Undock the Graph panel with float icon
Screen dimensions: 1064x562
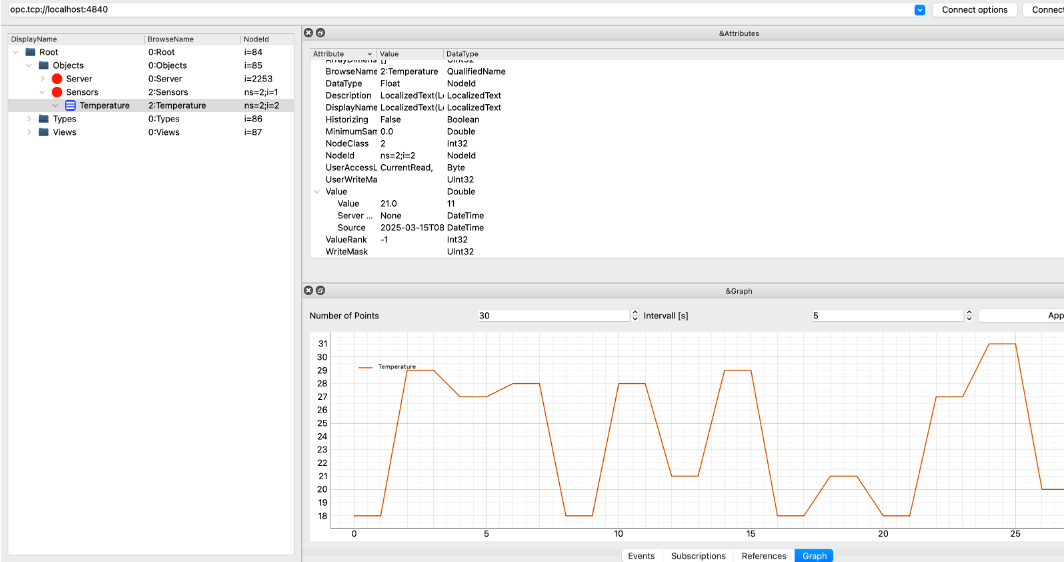(320, 291)
